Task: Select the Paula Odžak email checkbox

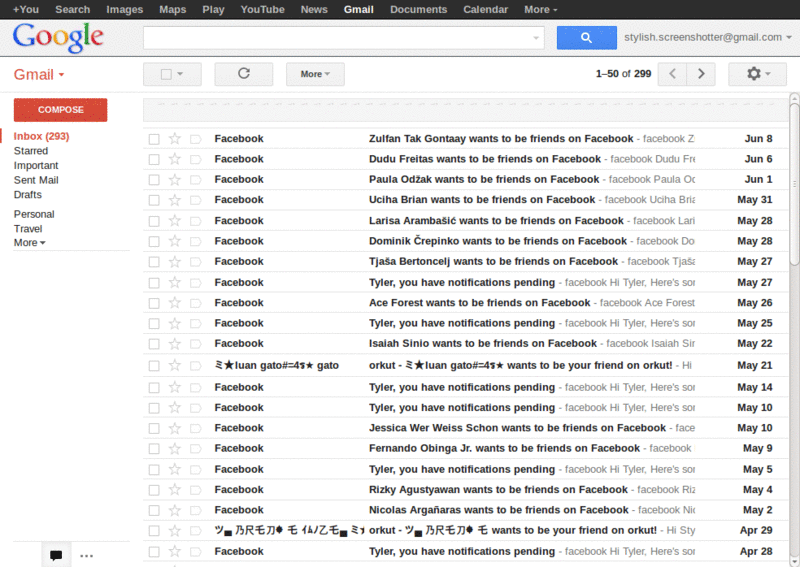Action: 154,180
